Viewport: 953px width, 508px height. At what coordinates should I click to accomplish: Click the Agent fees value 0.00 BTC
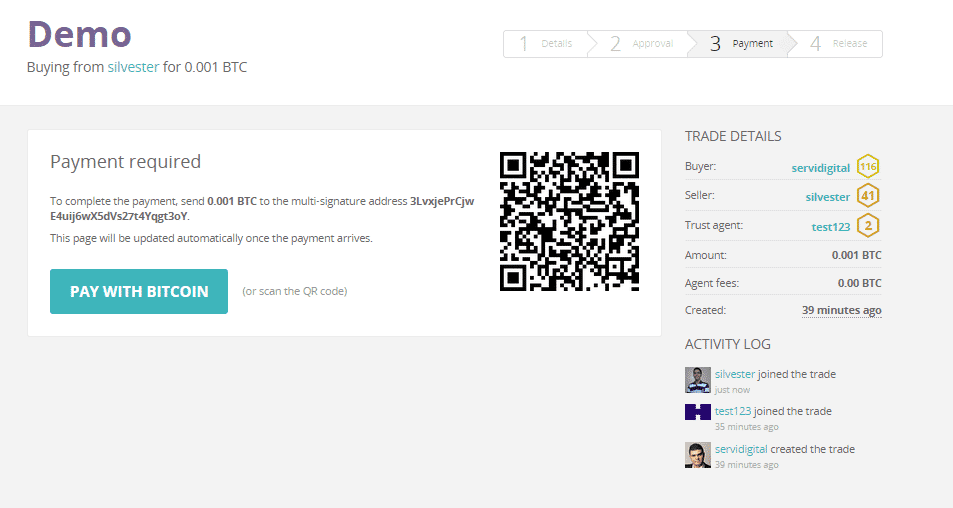coord(859,283)
